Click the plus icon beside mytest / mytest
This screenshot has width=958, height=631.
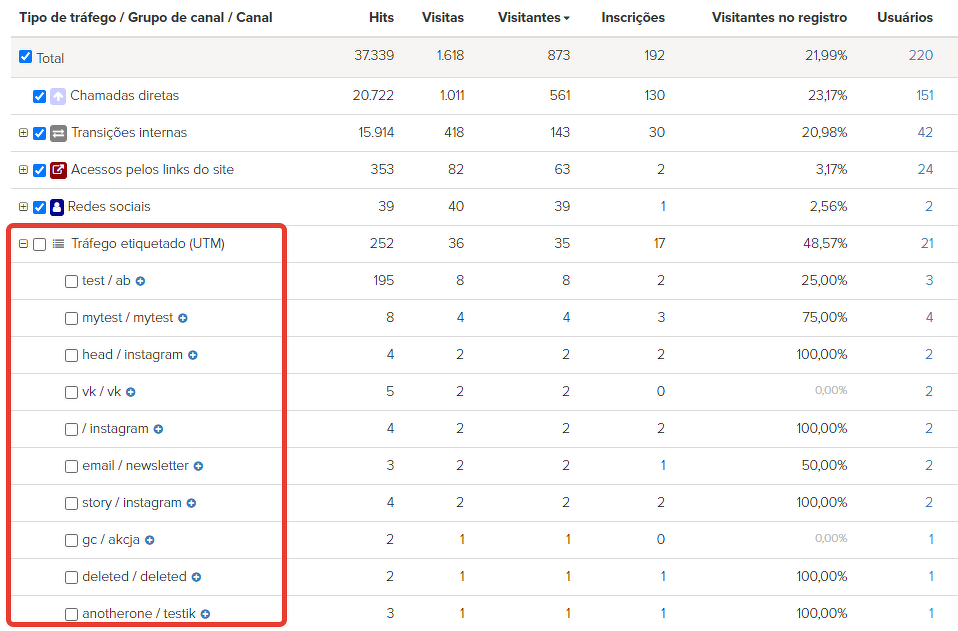pyautogui.click(x=183, y=318)
